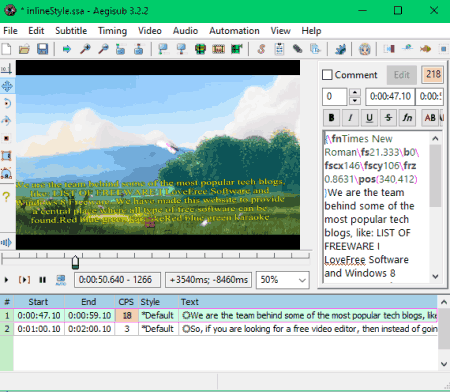The width and height of the screenshot is (450, 392).
Task: Open the Automation manager
Action: (340, 49)
